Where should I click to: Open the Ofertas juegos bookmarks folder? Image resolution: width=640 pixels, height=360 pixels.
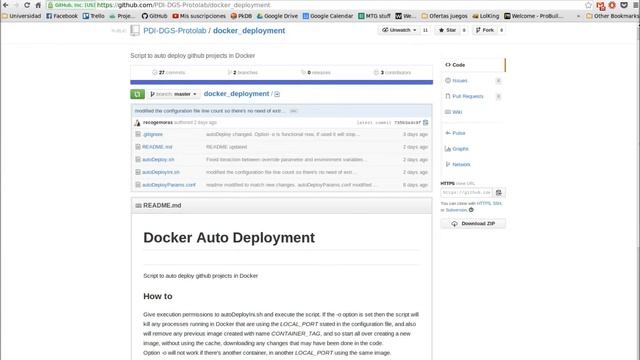444,16
